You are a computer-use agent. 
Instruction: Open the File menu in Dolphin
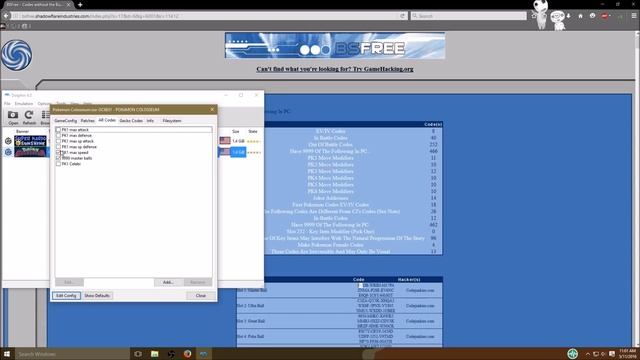[7, 104]
